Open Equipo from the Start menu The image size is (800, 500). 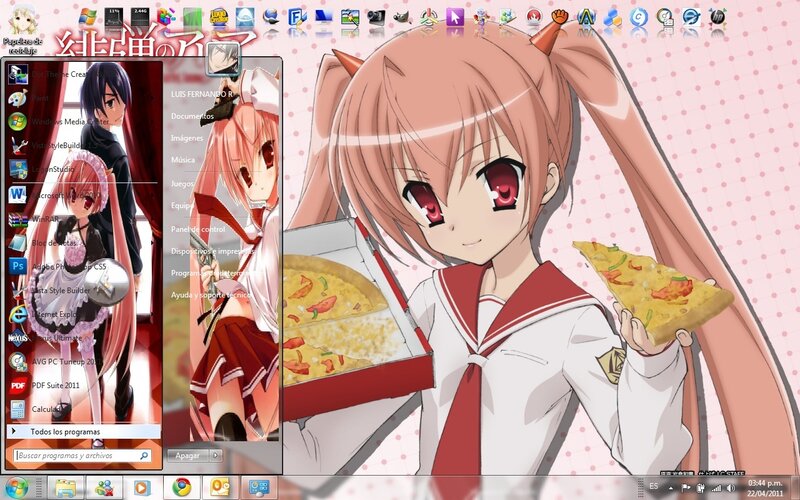tap(182, 206)
